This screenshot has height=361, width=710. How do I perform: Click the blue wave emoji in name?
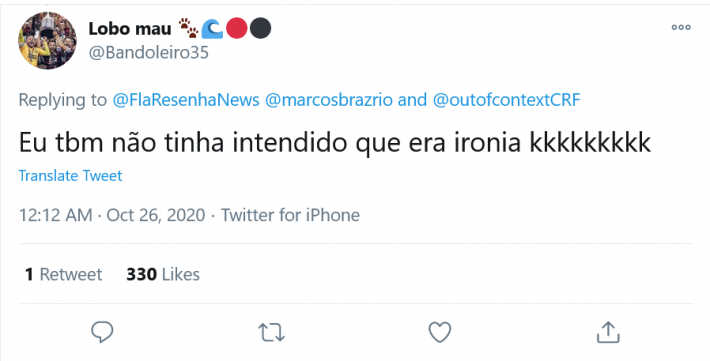212,29
